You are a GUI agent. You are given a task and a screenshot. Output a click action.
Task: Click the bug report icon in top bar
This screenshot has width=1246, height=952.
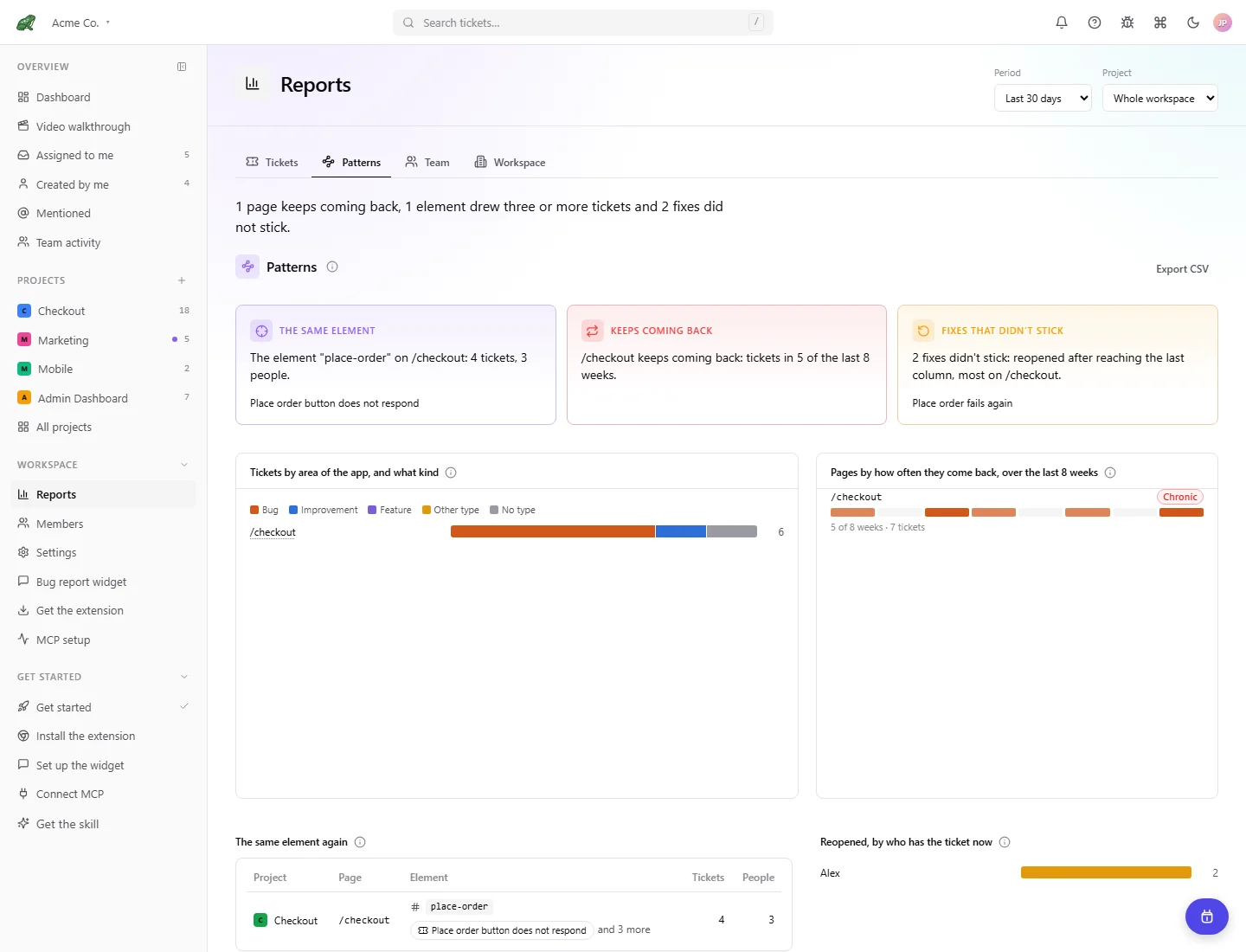pos(1127,23)
